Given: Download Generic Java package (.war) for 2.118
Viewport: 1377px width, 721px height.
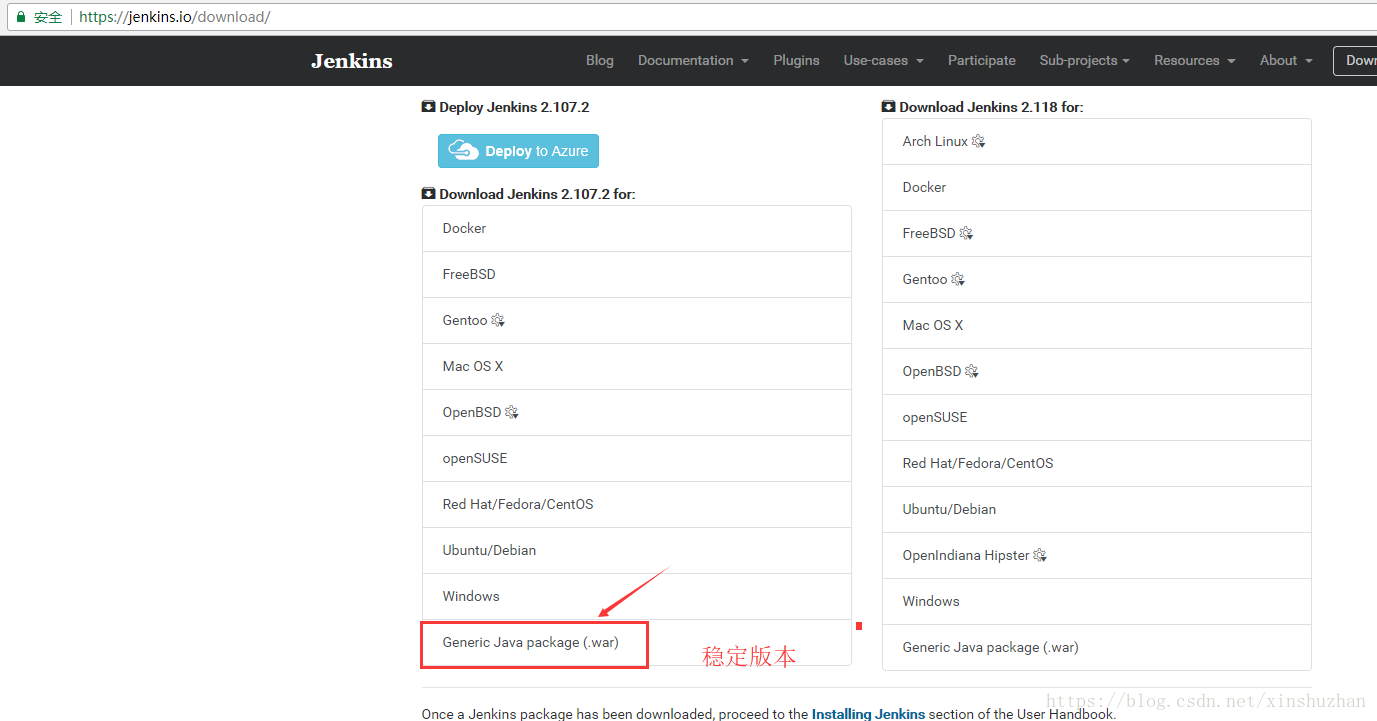Looking at the screenshot, I should tap(1097, 648).
